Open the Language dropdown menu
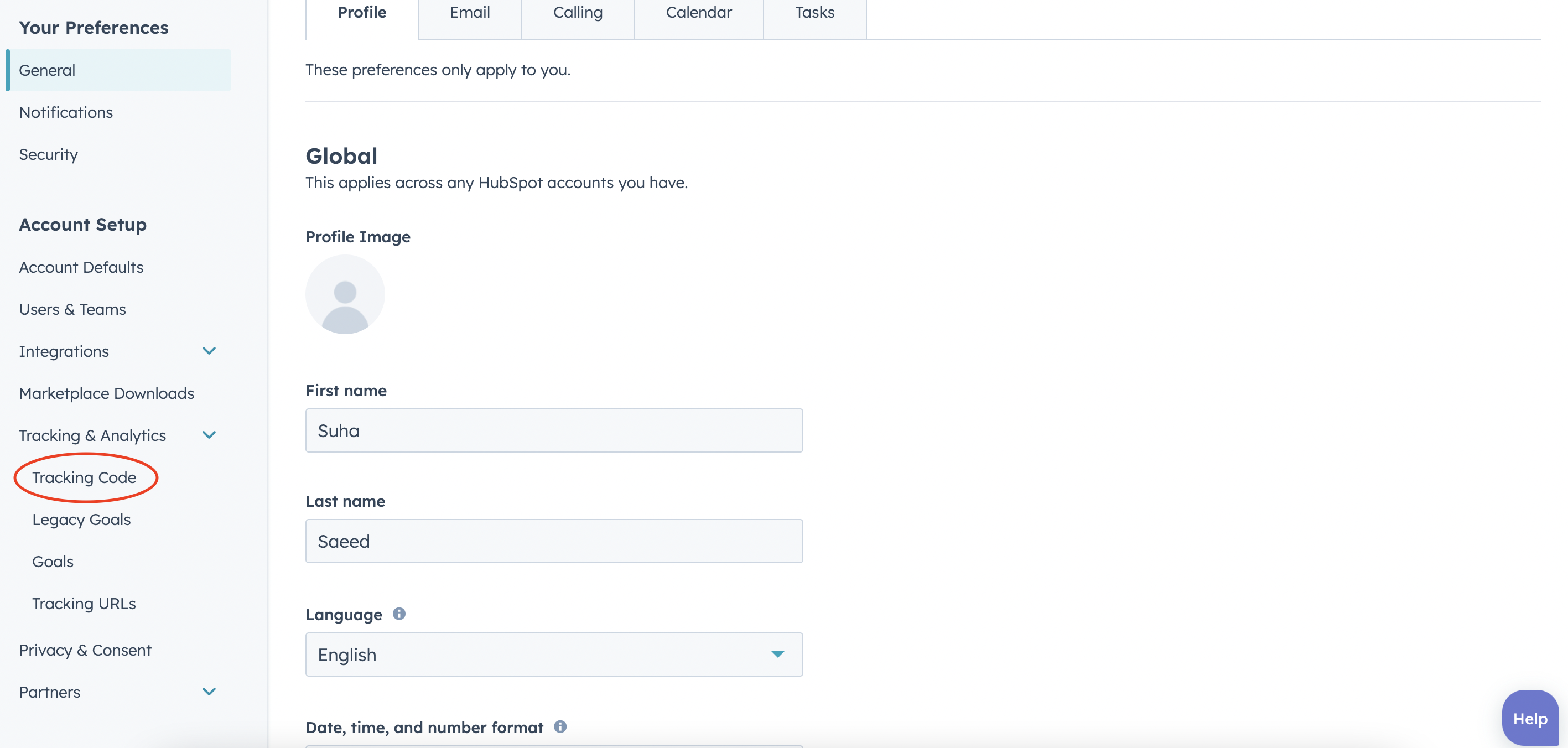This screenshot has width=1568, height=748. click(x=554, y=654)
